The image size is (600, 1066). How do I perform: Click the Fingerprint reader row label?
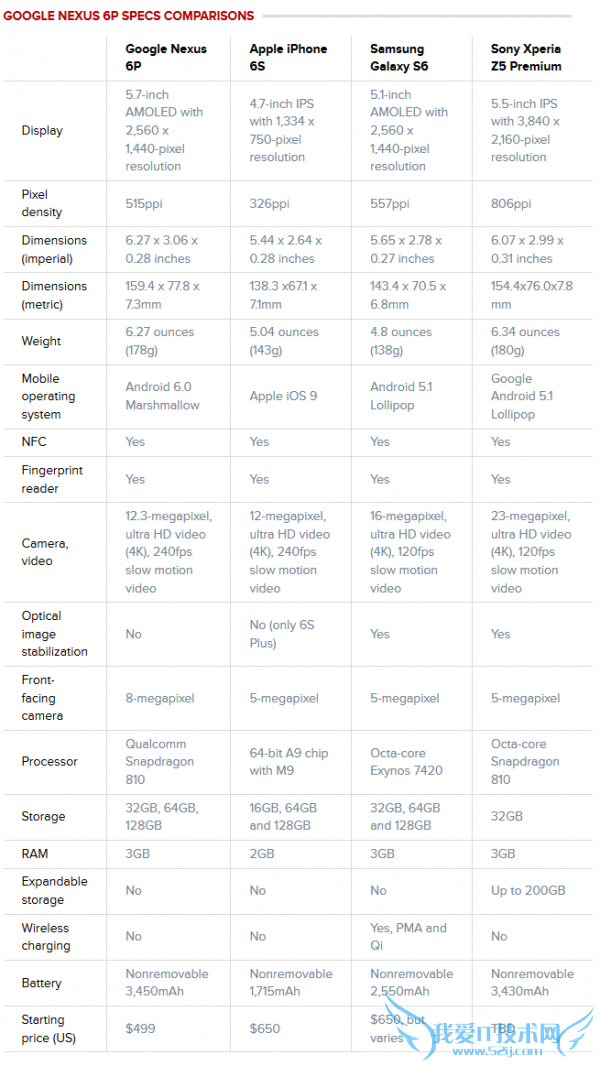coord(52,479)
